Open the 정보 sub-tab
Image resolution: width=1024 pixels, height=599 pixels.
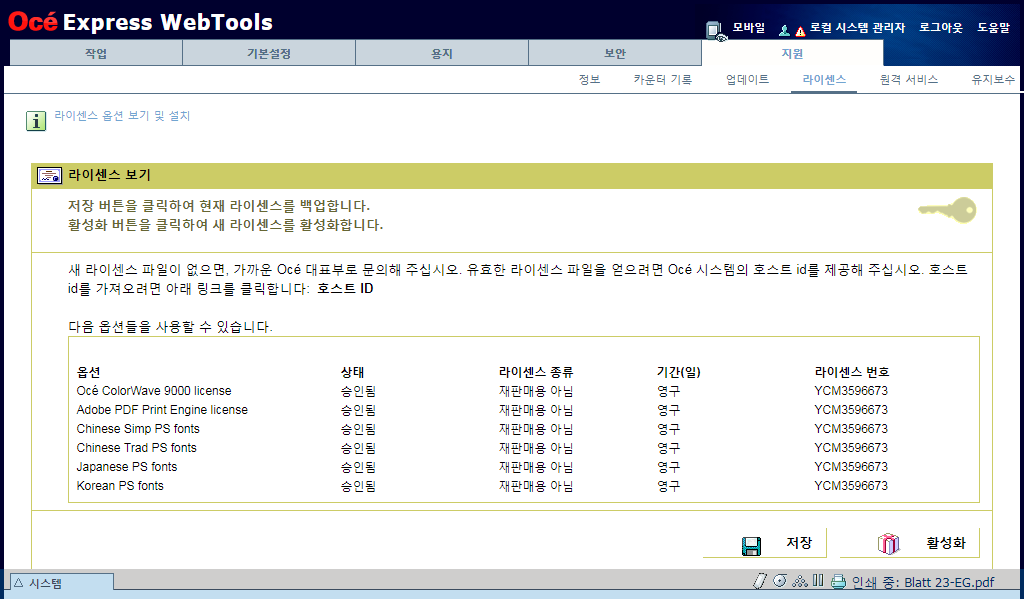589,80
